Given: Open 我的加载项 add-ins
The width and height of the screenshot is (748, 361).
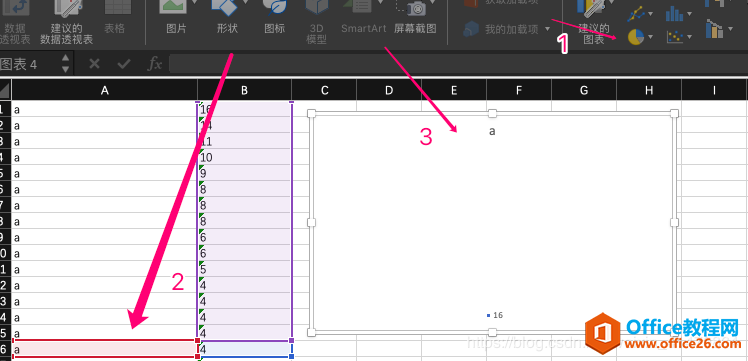Looking at the screenshot, I should click(508, 30).
